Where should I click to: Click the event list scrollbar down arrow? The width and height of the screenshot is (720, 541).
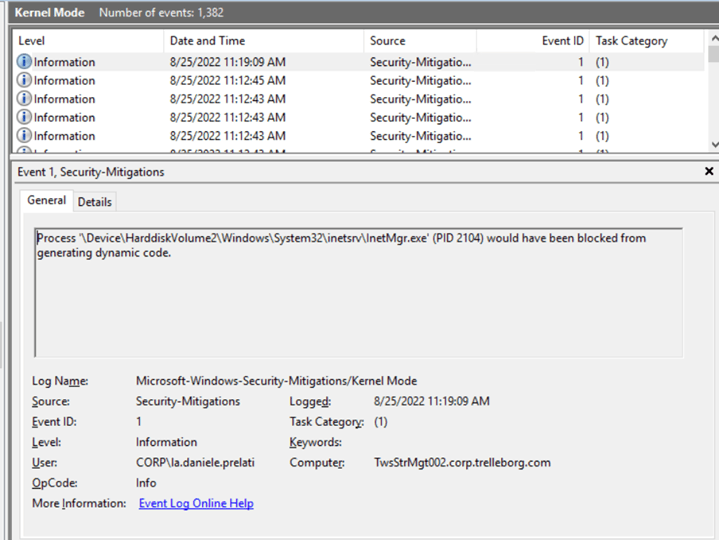pos(714,144)
